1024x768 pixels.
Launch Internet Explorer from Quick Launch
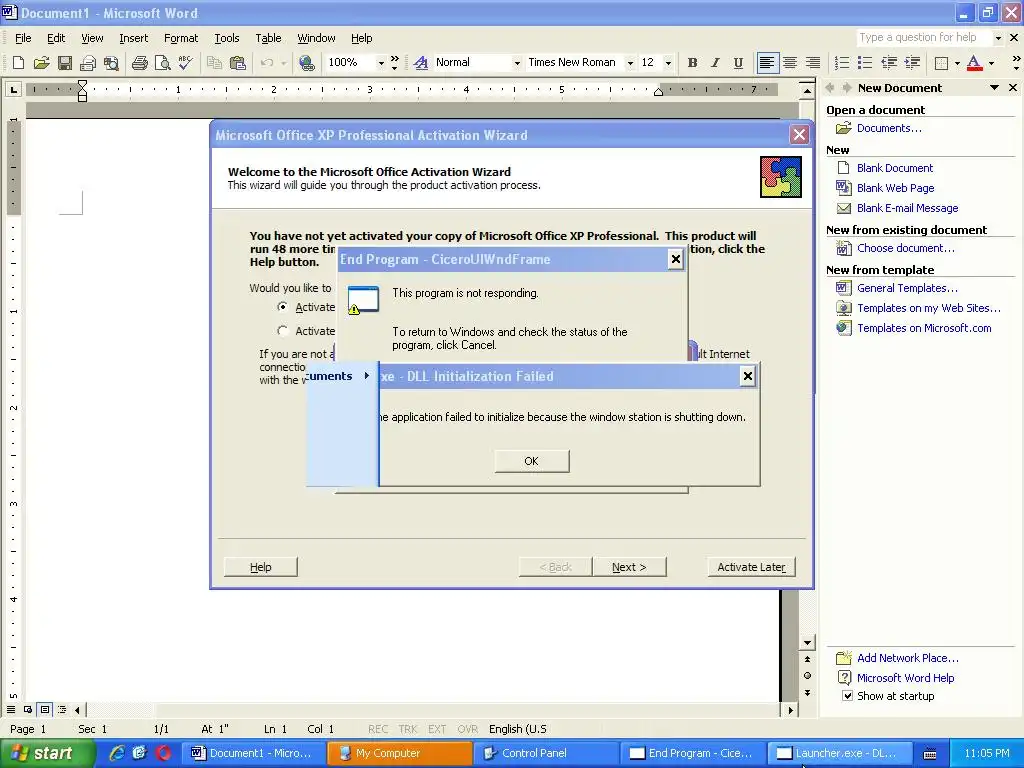click(116, 753)
